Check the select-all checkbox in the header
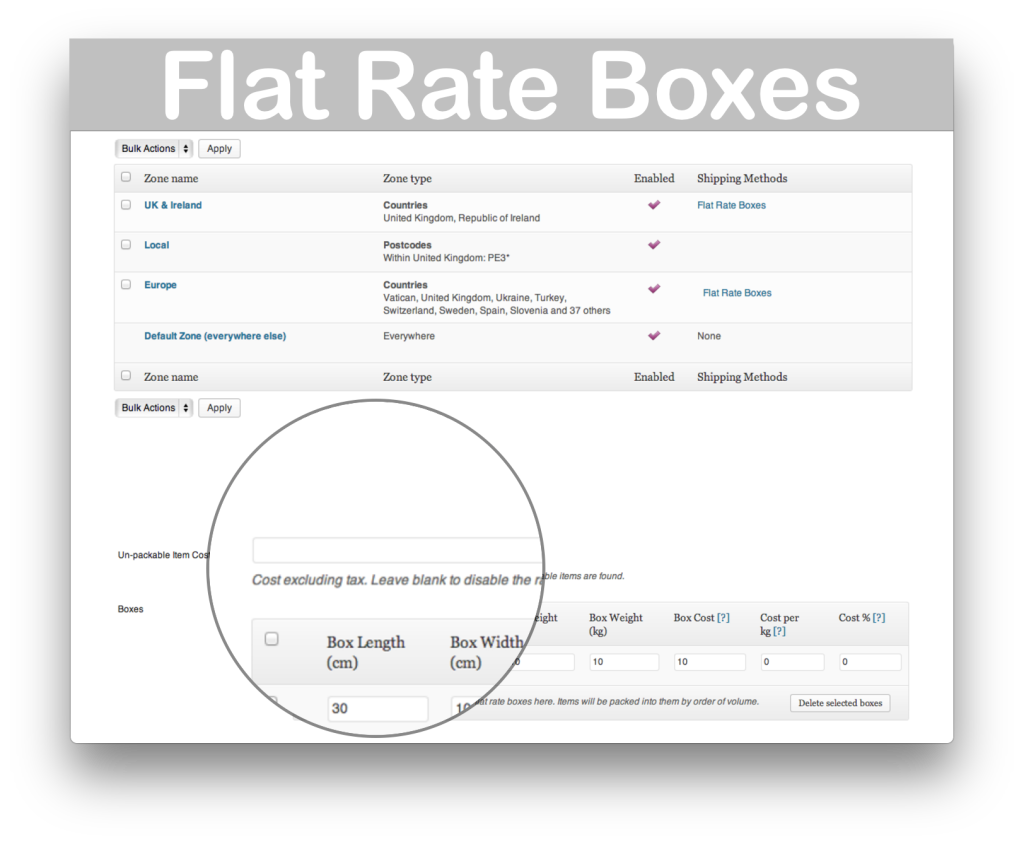Image resolution: width=1024 pixels, height=844 pixels. 126,176
